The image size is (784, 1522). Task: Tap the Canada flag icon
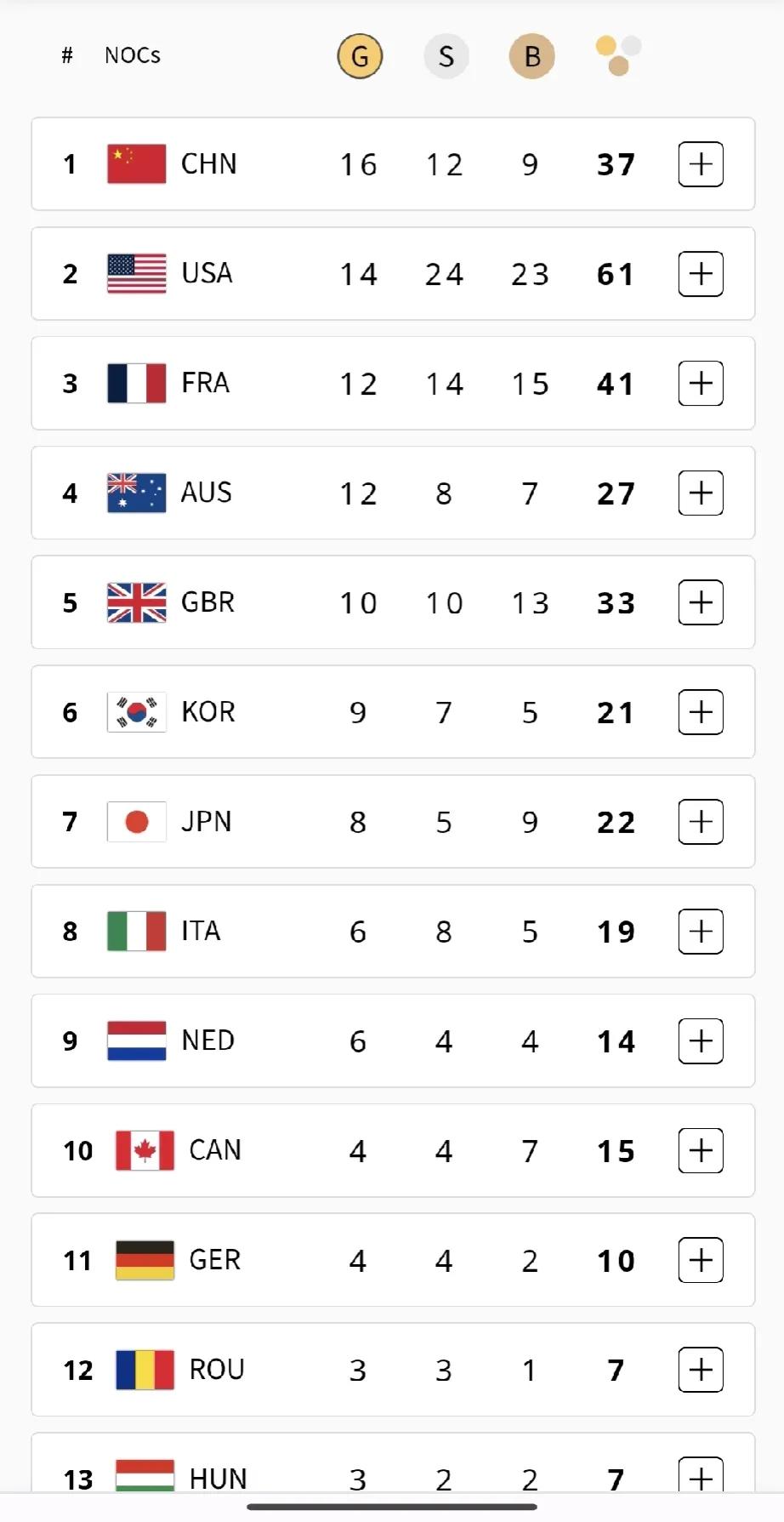[x=145, y=1150]
